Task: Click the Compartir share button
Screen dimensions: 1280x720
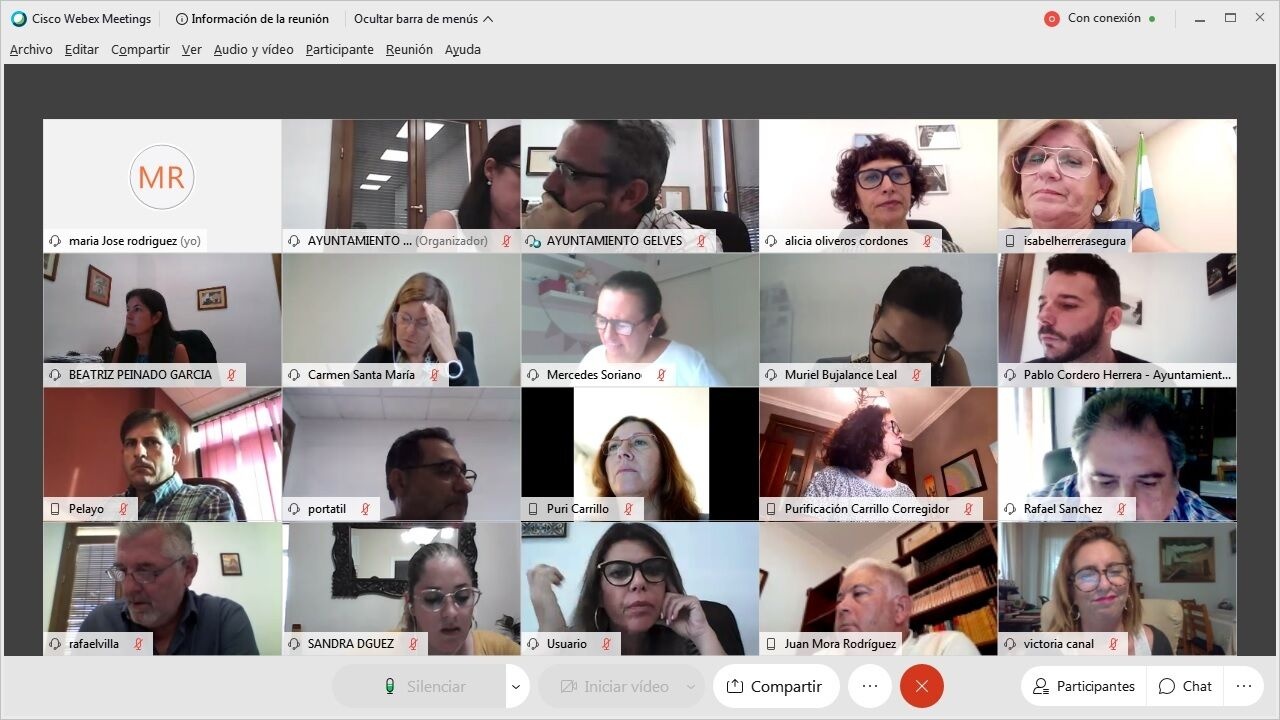Action: pyautogui.click(x=776, y=686)
